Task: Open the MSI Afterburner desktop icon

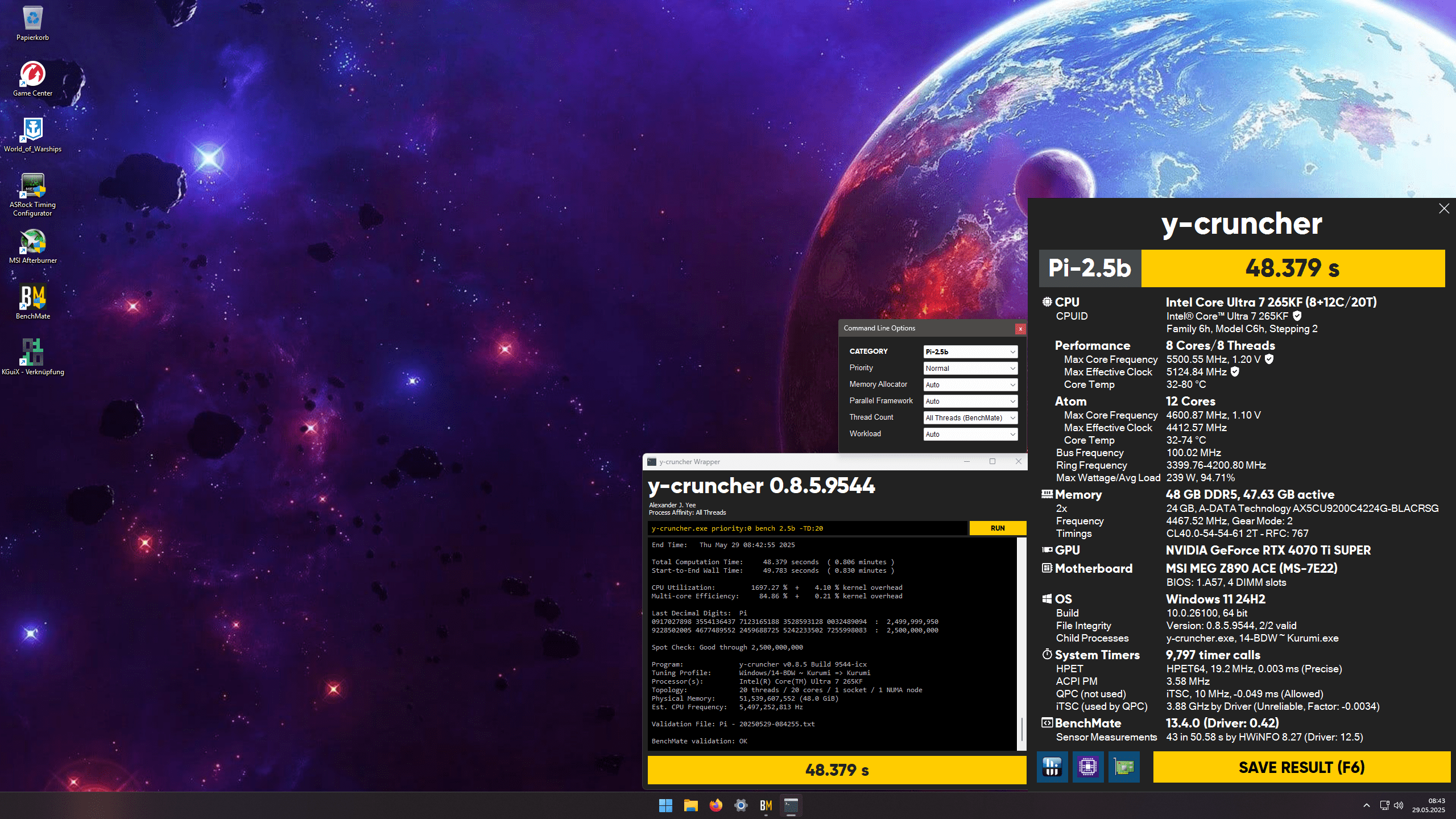Action: tap(32, 246)
